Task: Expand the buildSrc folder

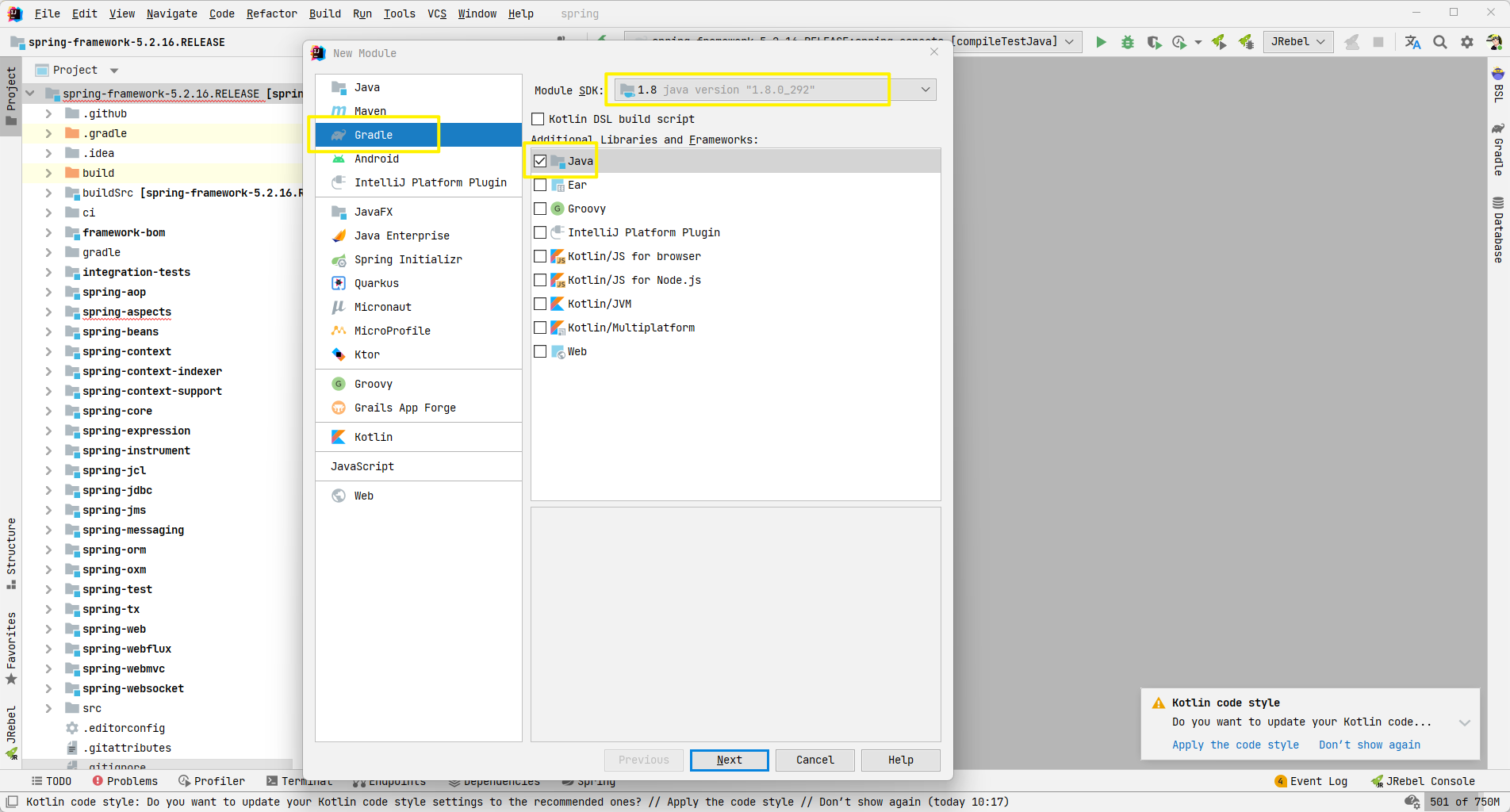Action: pos(48,193)
